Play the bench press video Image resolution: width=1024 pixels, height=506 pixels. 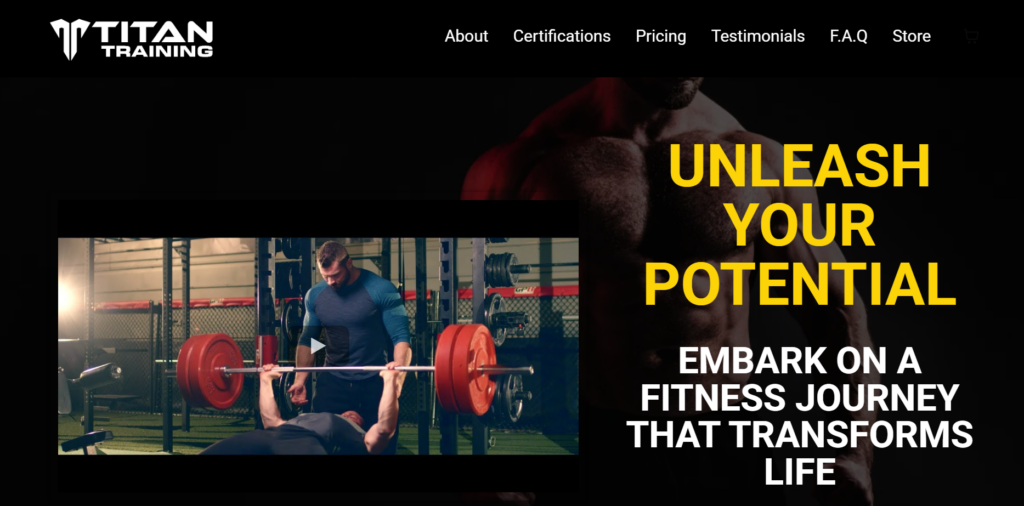[317, 346]
